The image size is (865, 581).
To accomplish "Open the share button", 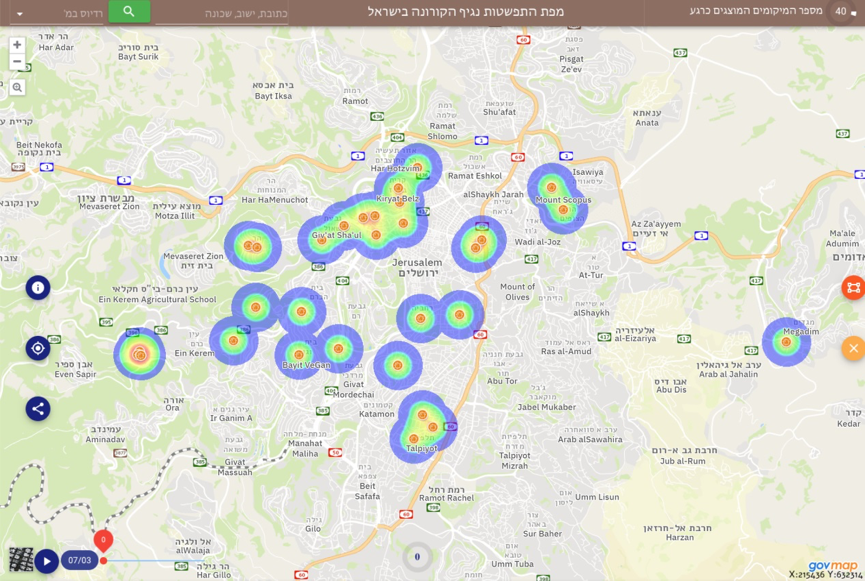I will (38, 409).
